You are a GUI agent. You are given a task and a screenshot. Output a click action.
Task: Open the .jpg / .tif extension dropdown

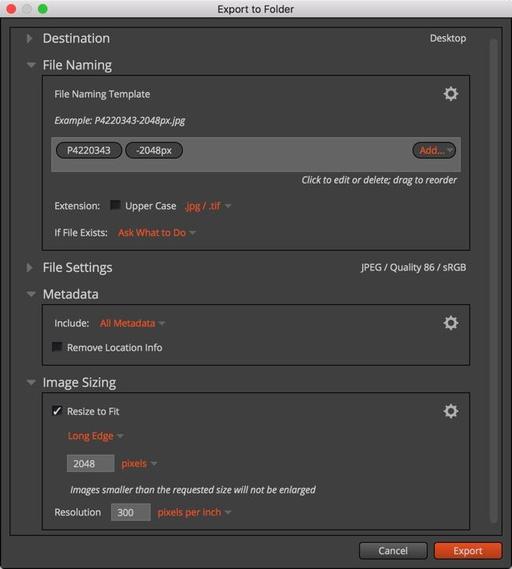coord(208,206)
